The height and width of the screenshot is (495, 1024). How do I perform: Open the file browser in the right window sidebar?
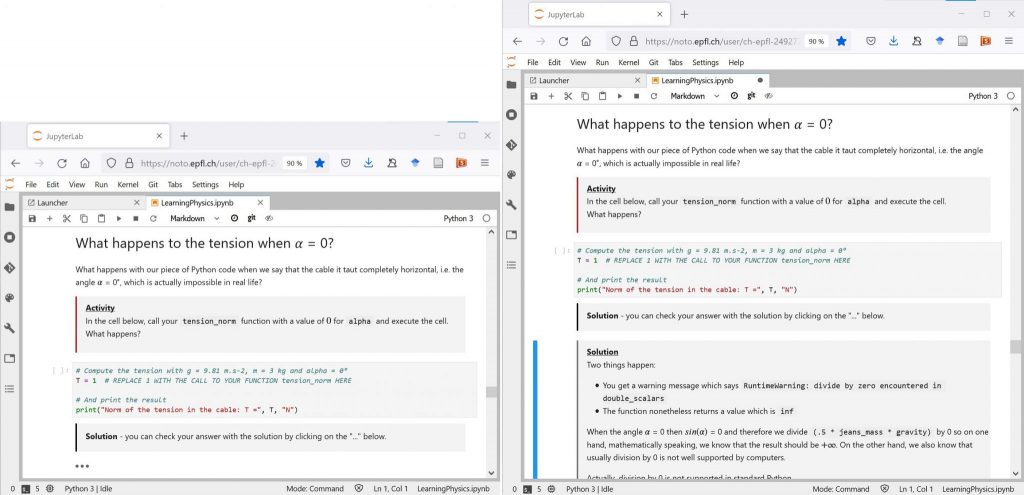point(511,85)
